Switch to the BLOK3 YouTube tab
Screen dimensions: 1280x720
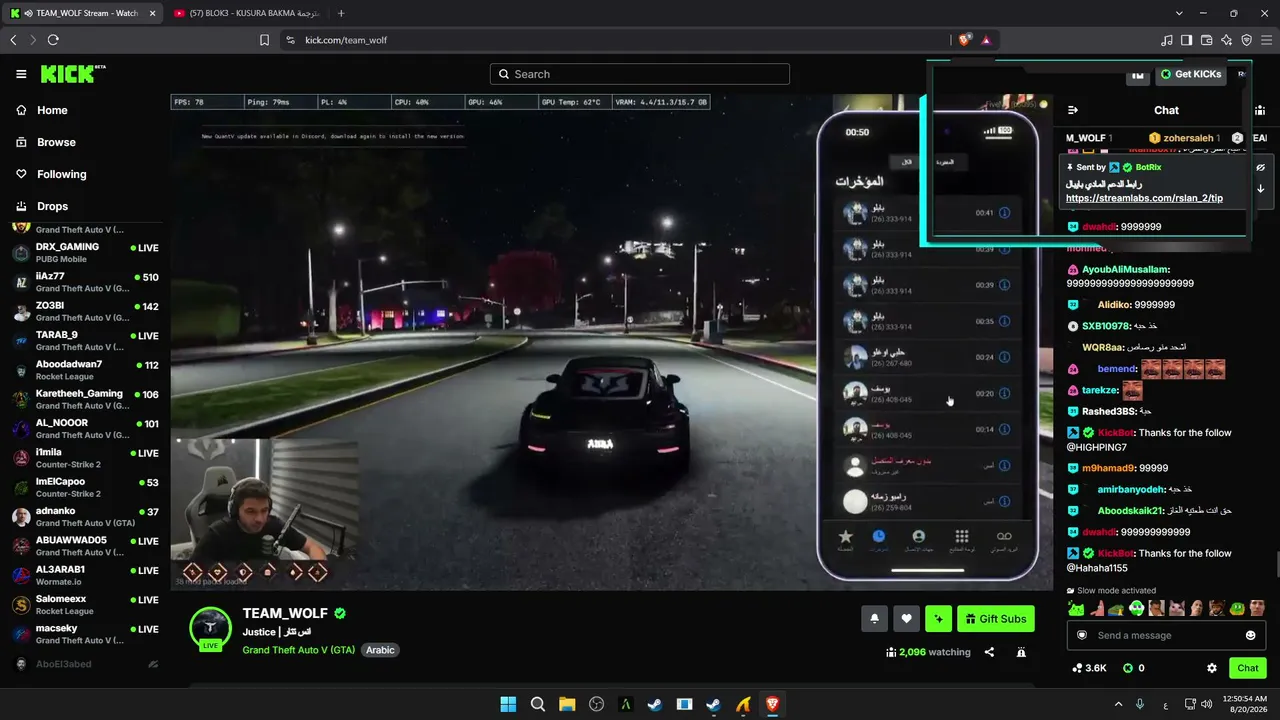245,13
